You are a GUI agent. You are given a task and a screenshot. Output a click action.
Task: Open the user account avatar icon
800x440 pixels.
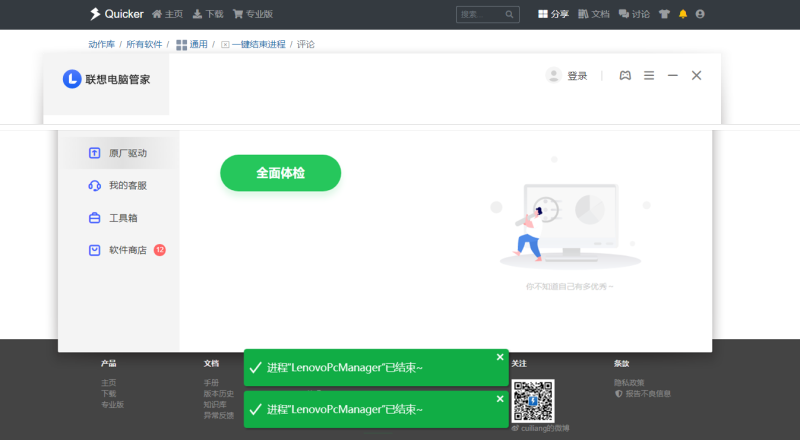pos(700,14)
